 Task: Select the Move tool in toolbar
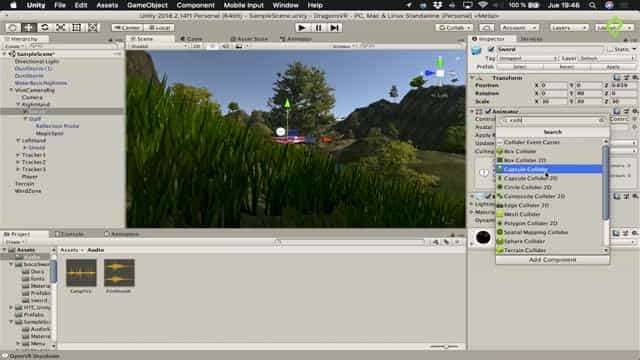click(x=29, y=27)
